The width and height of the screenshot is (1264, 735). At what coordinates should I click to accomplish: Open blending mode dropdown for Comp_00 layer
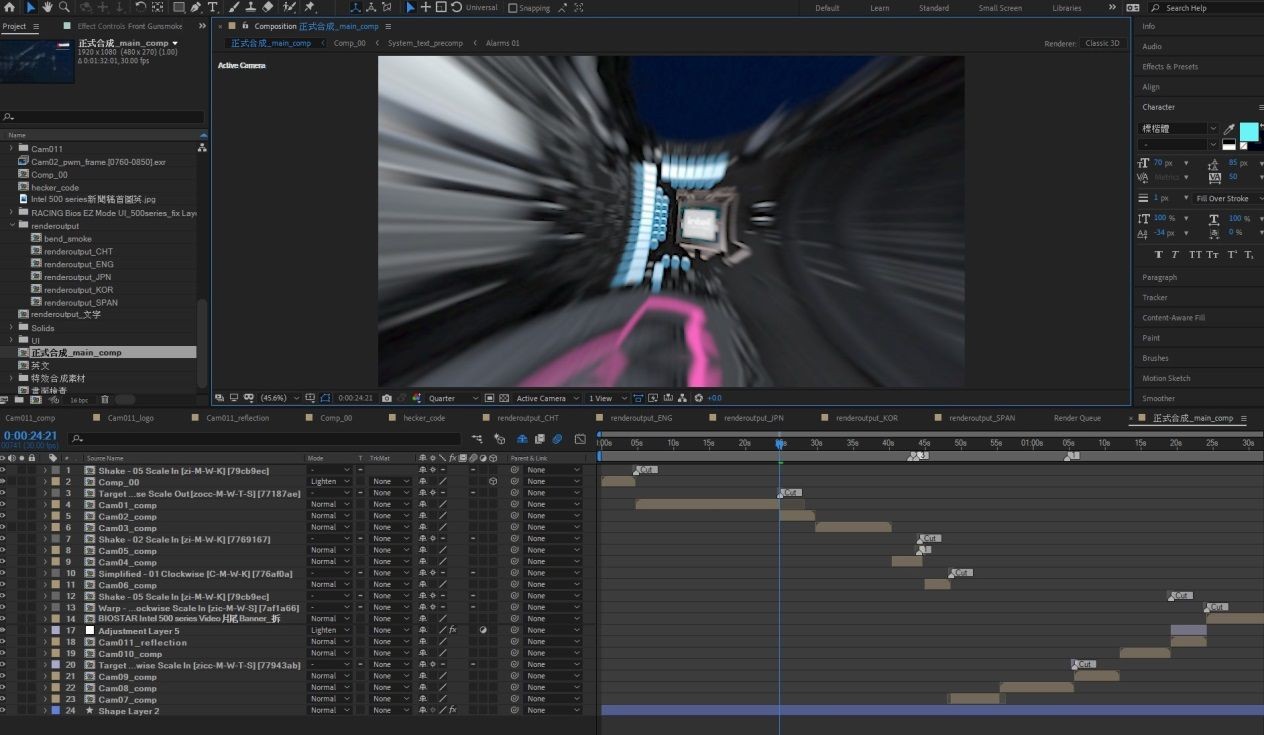[x=330, y=482]
